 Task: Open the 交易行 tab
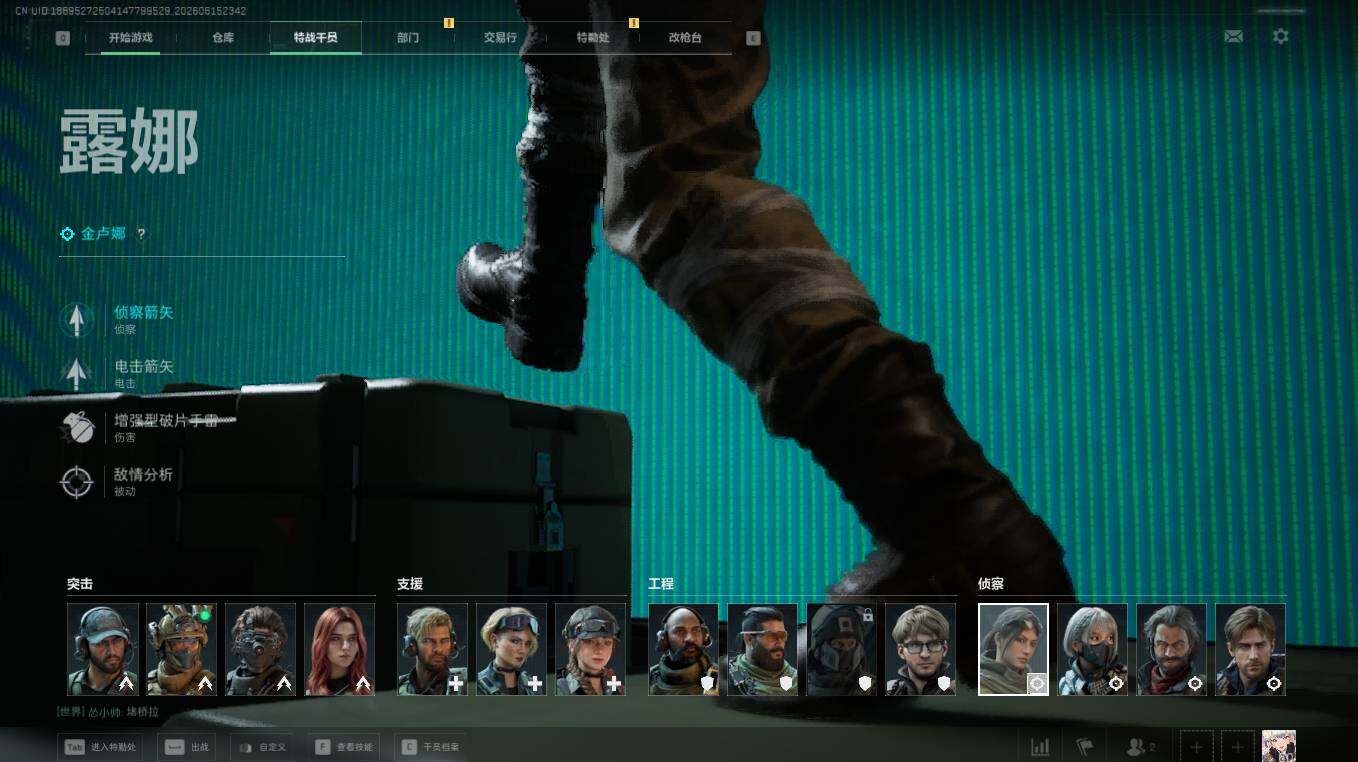click(500, 38)
